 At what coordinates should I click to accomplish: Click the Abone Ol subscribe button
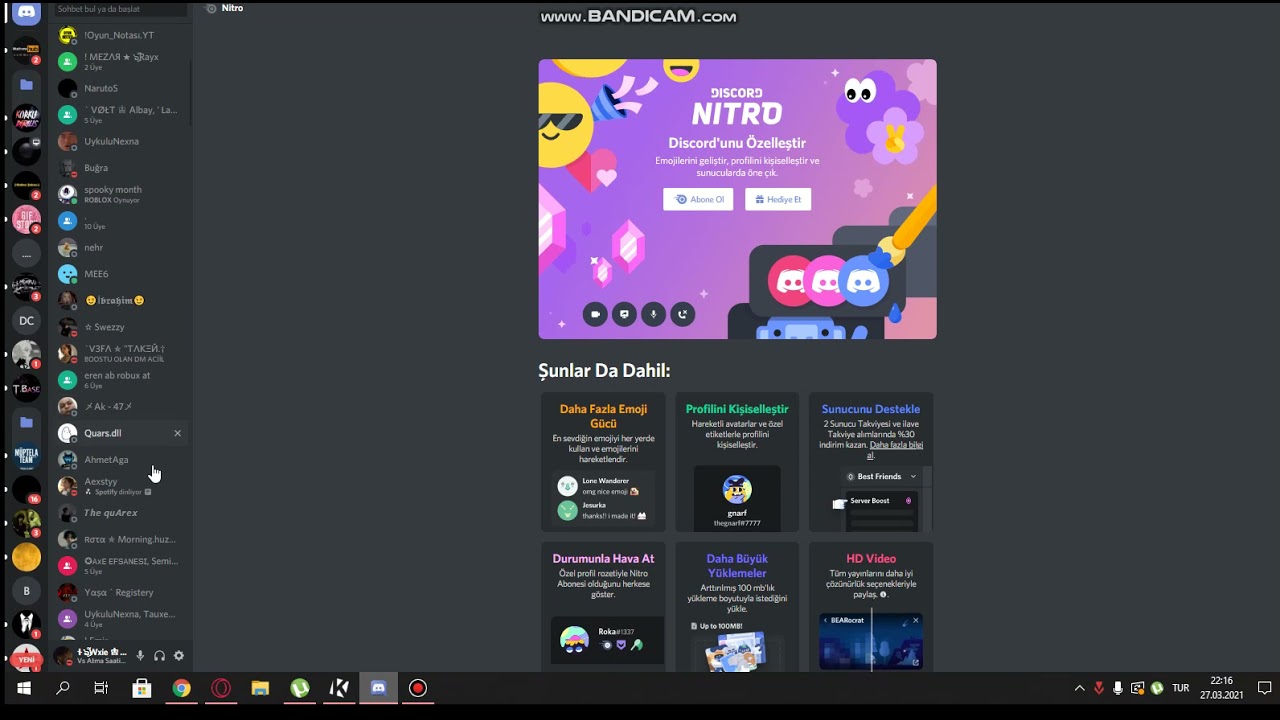(x=698, y=199)
